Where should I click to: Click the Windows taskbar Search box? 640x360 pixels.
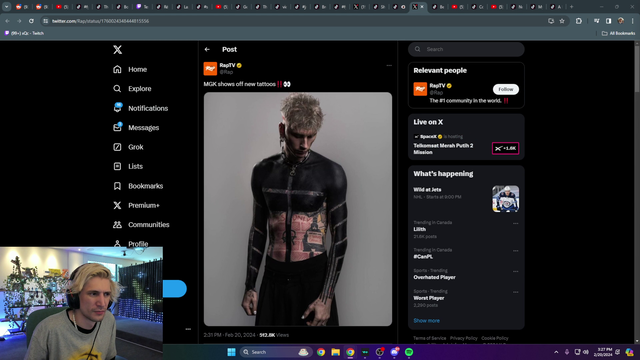276,352
